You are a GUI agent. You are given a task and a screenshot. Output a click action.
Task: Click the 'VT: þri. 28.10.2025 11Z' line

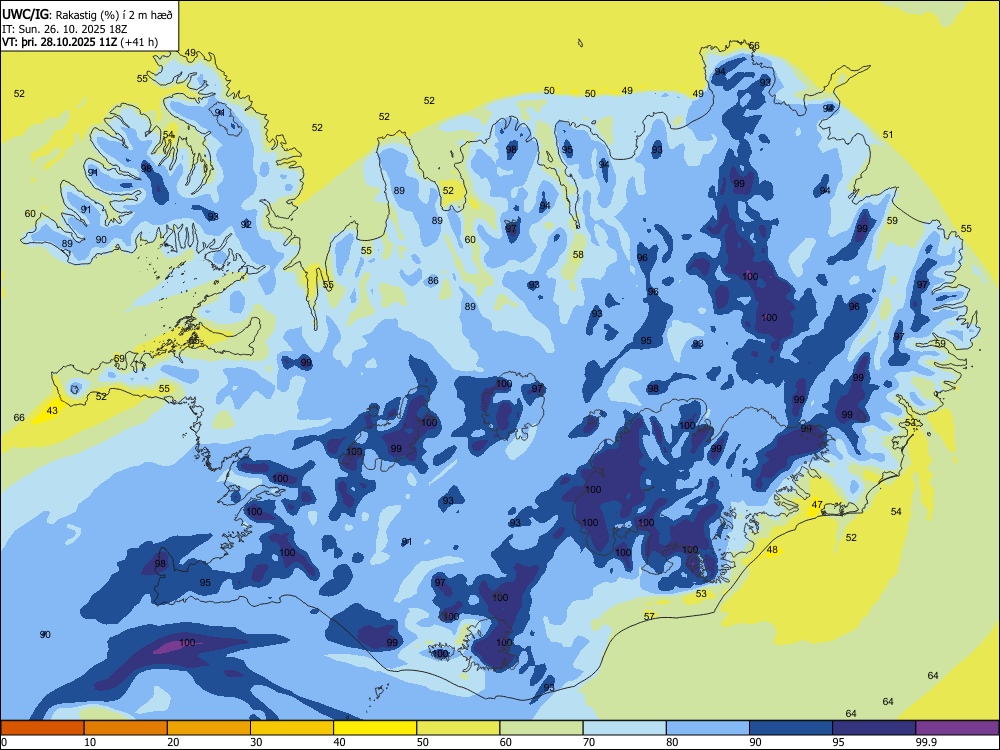[59, 42]
